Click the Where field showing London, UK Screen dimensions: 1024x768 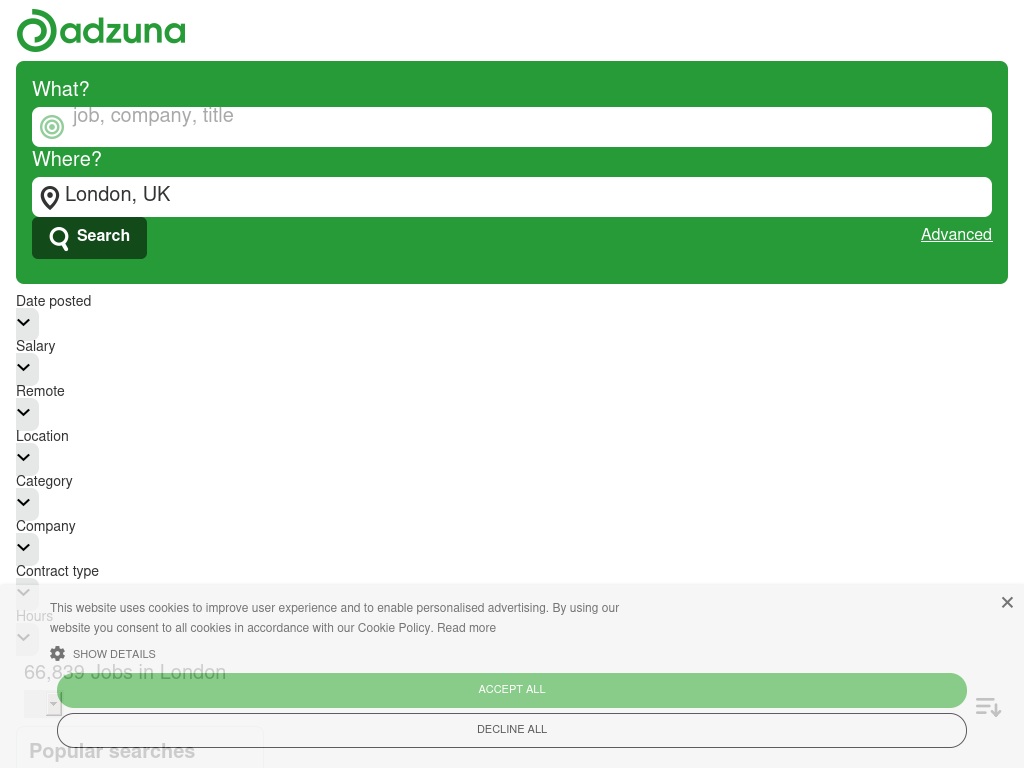coord(520,196)
